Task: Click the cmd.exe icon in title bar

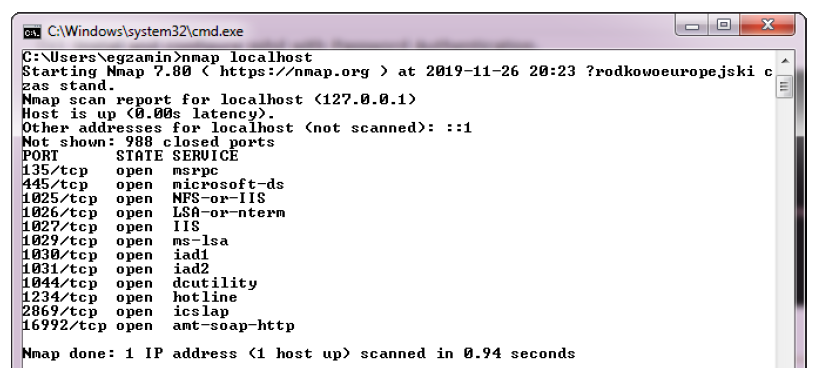Action: [31, 32]
